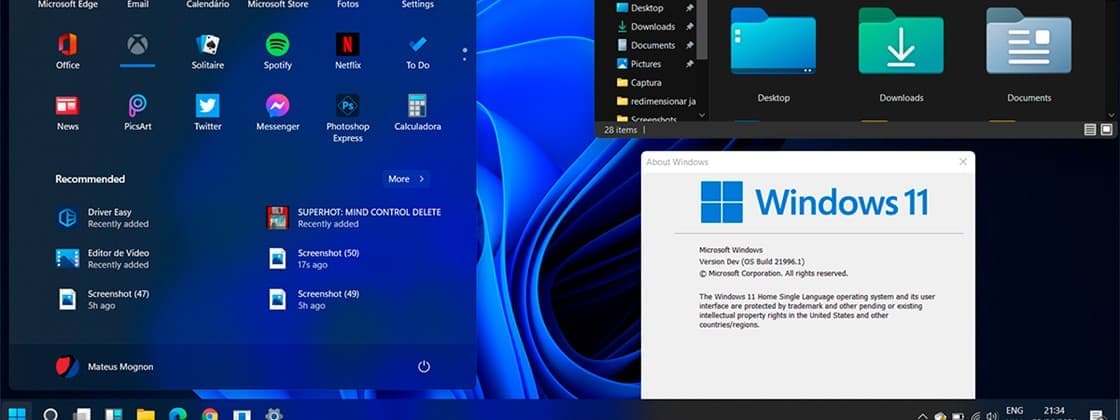Launch Google Chrome from the taskbar
This screenshot has height=420, width=1120.
tap(209, 414)
